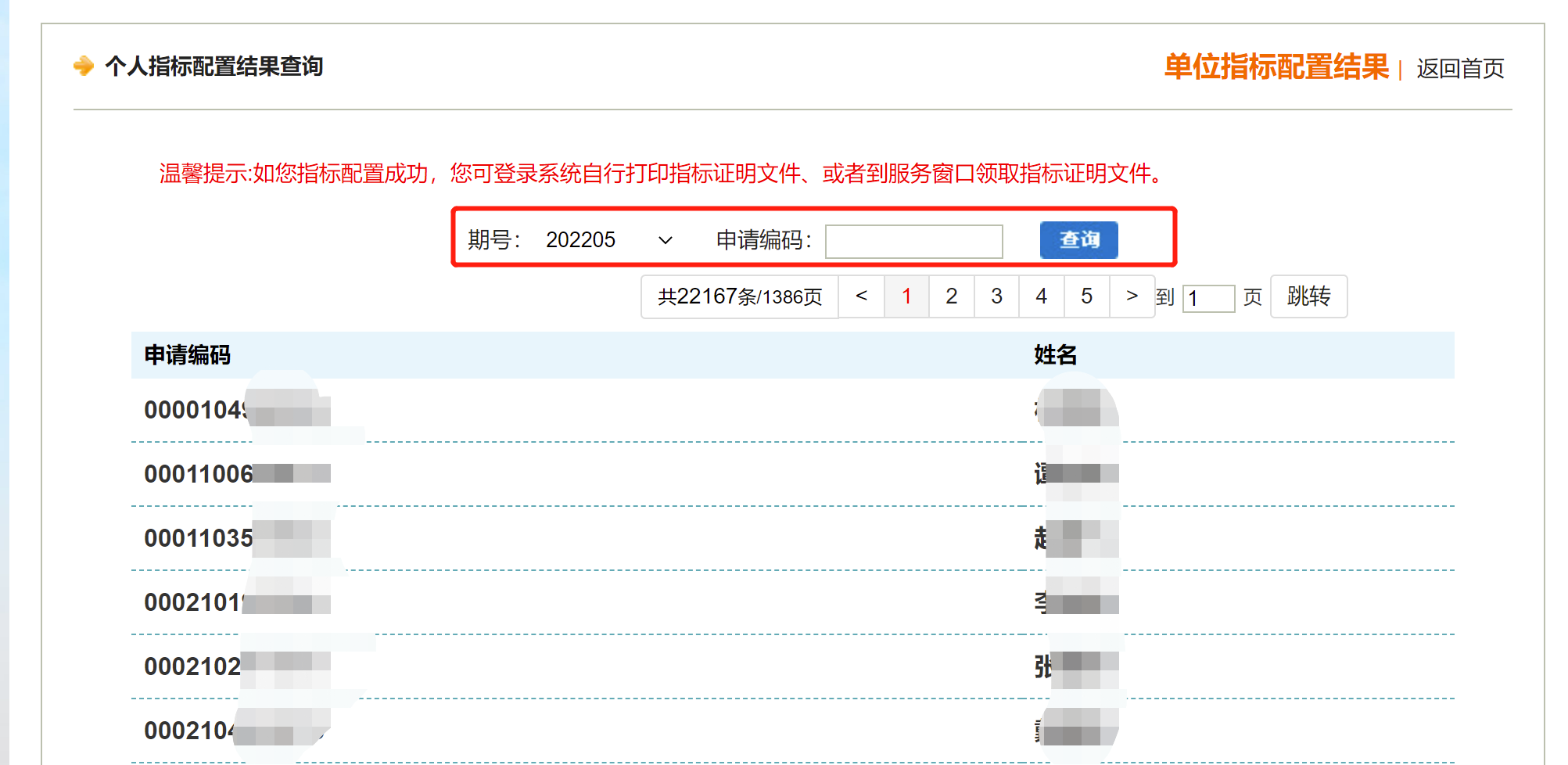Click the 申请编码 input field
Screen dimensions: 1568x765
(x=913, y=241)
